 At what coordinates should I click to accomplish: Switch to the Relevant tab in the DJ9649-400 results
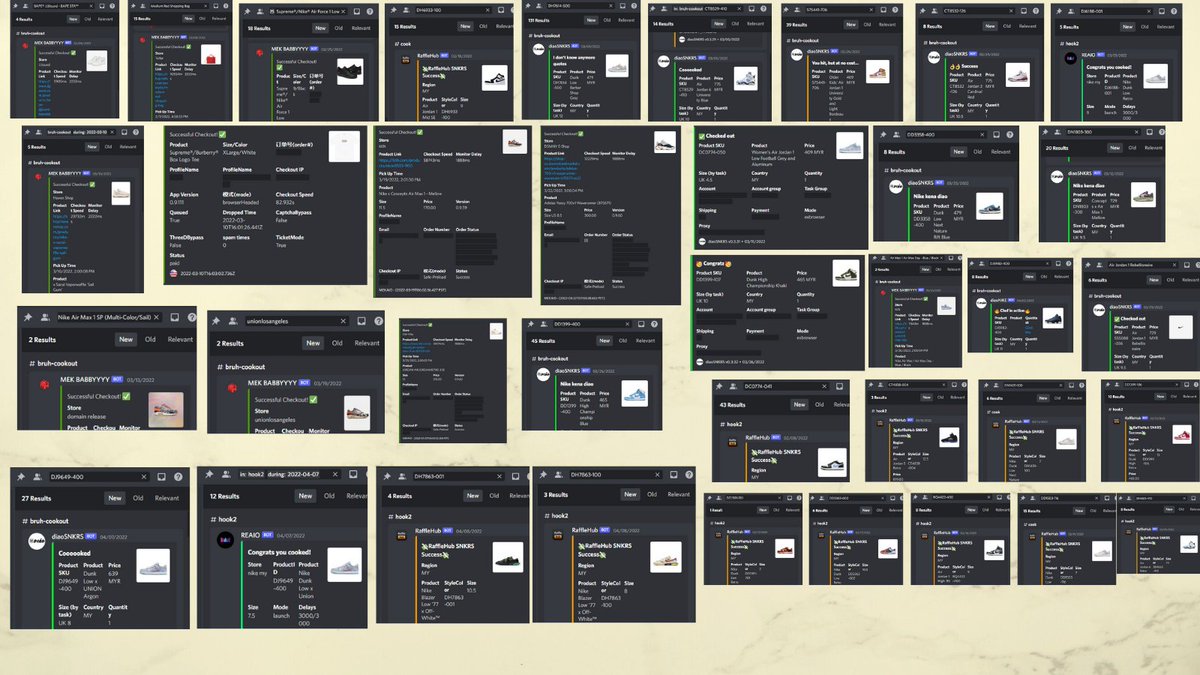tap(167, 498)
